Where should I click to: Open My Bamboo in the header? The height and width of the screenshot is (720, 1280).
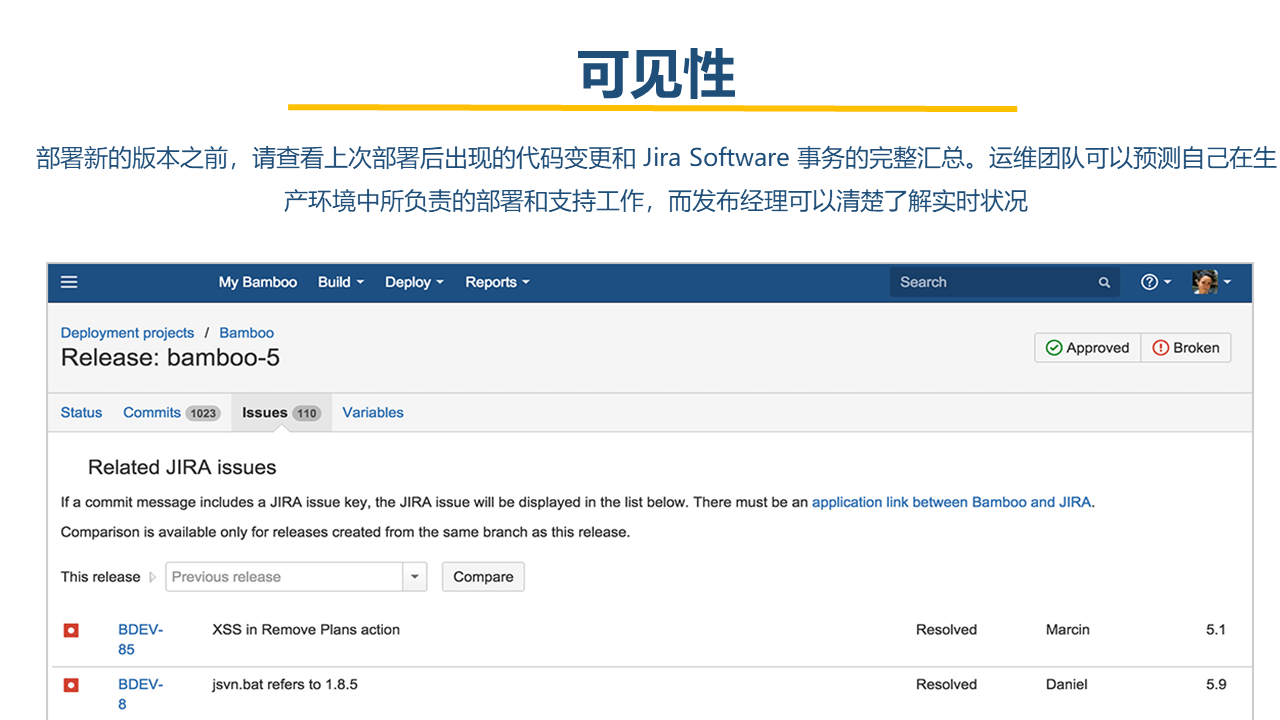(258, 282)
